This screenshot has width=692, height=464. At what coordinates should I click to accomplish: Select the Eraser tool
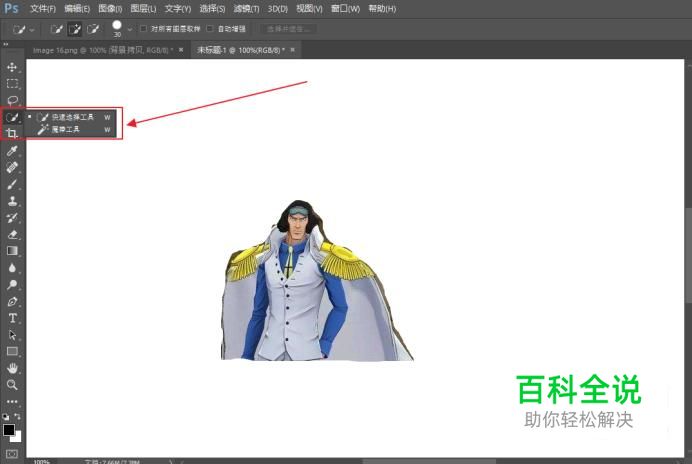(12, 234)
